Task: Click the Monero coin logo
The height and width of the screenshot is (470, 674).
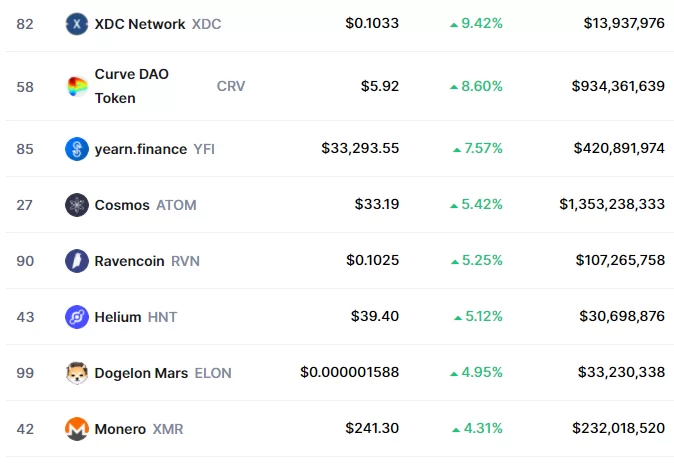Action: [77, 429]
